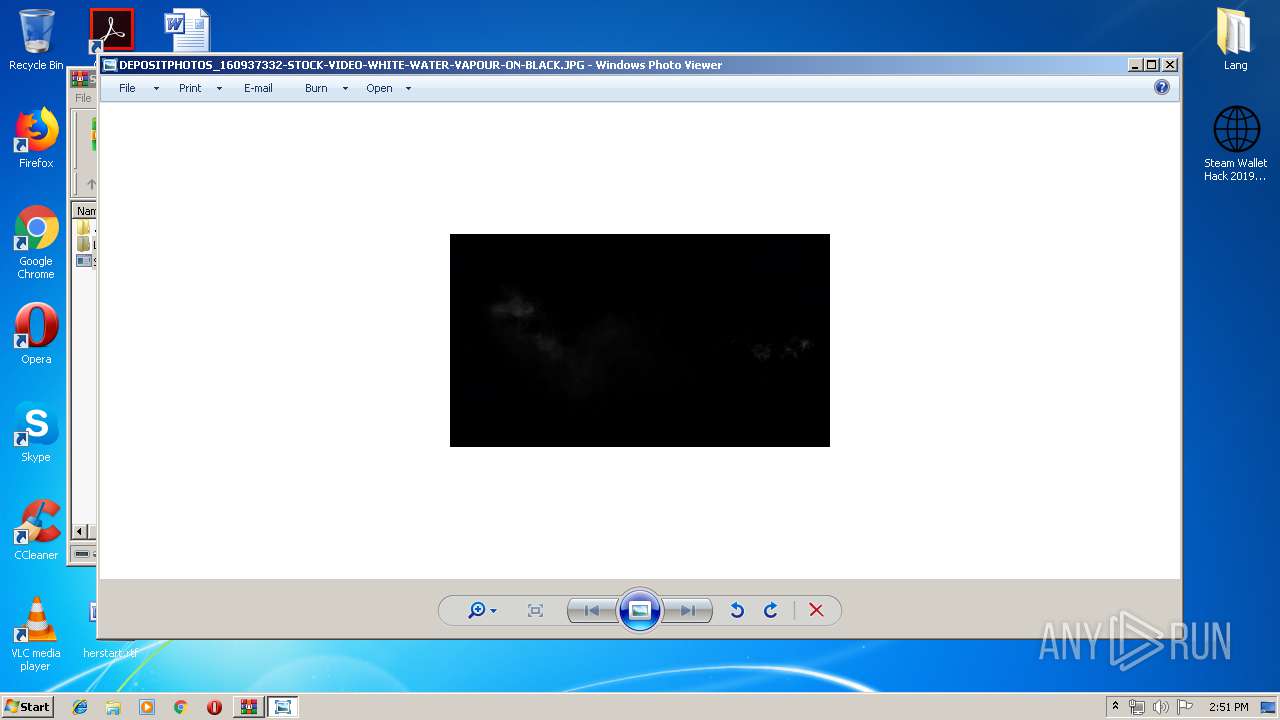Launch Firefox from the desktop
The height and width of the screenshot is (720, 1280).
[36, 138]
